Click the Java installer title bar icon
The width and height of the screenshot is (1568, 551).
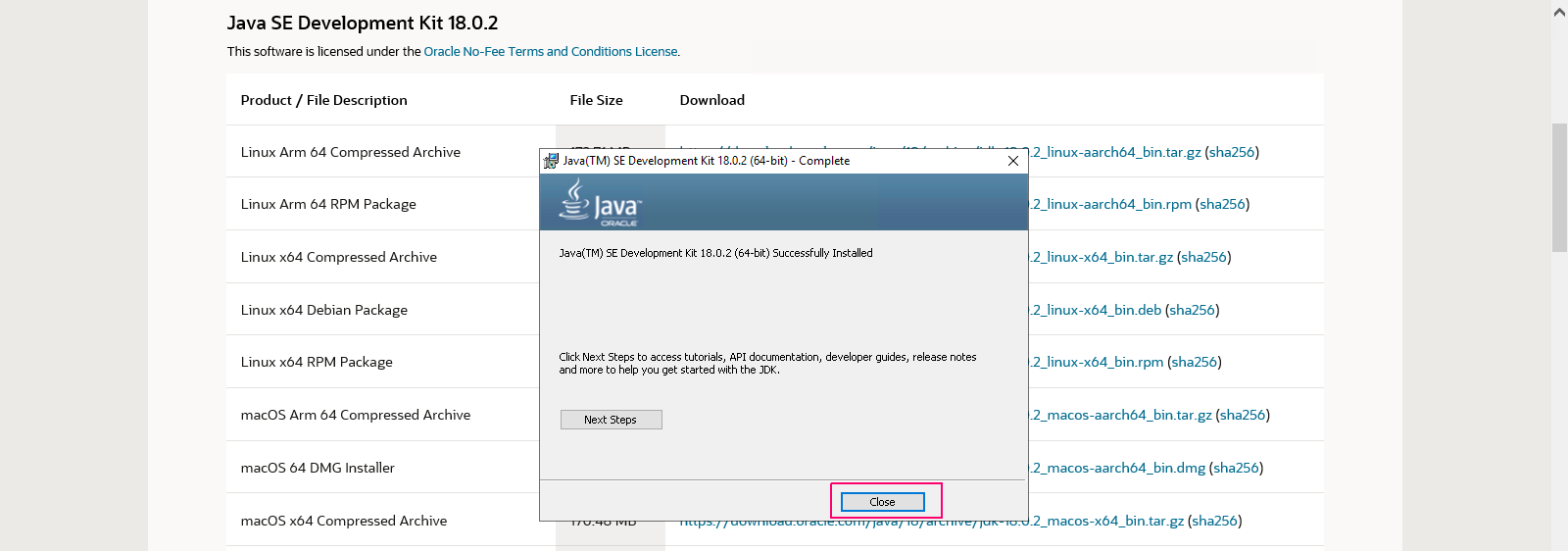tap(551, 161)
